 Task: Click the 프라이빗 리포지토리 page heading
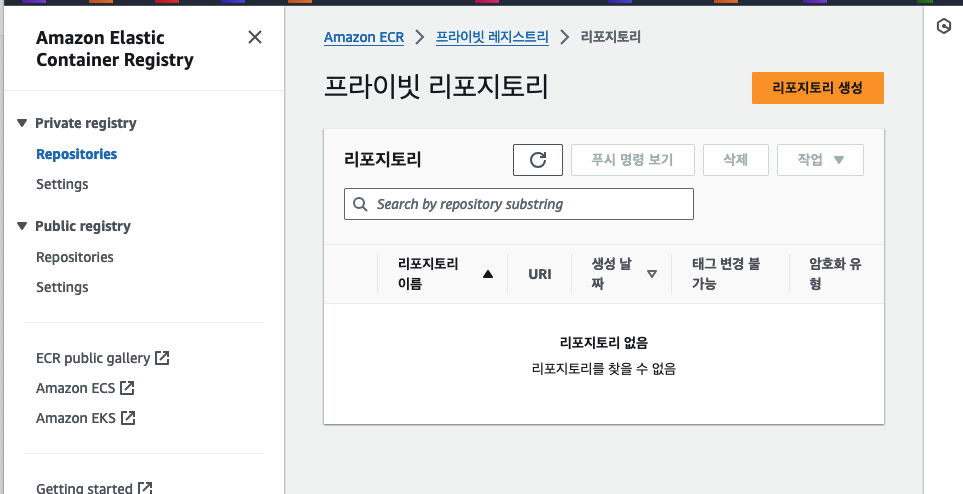436,87
